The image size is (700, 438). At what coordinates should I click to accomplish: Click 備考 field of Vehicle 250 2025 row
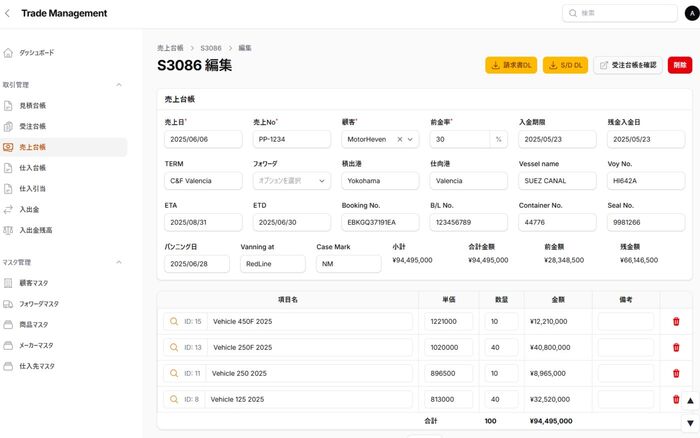pyautogui.click(x=626, y=373)
